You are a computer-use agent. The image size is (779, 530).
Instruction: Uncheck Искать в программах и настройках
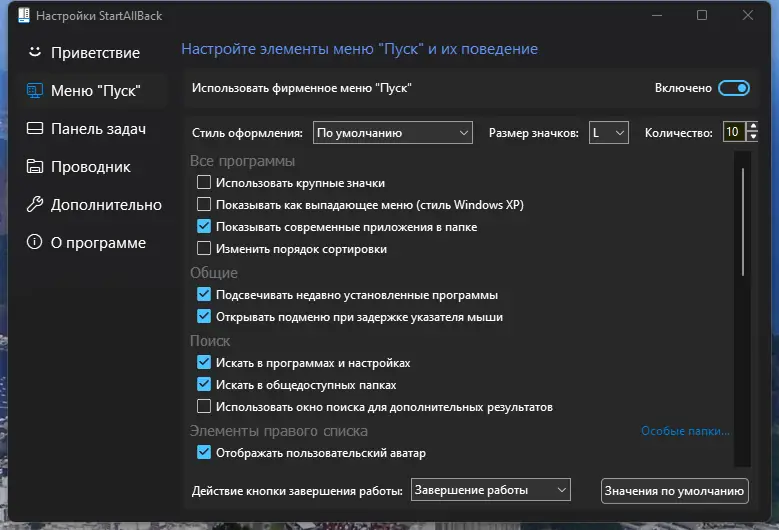tap(204, 363)
